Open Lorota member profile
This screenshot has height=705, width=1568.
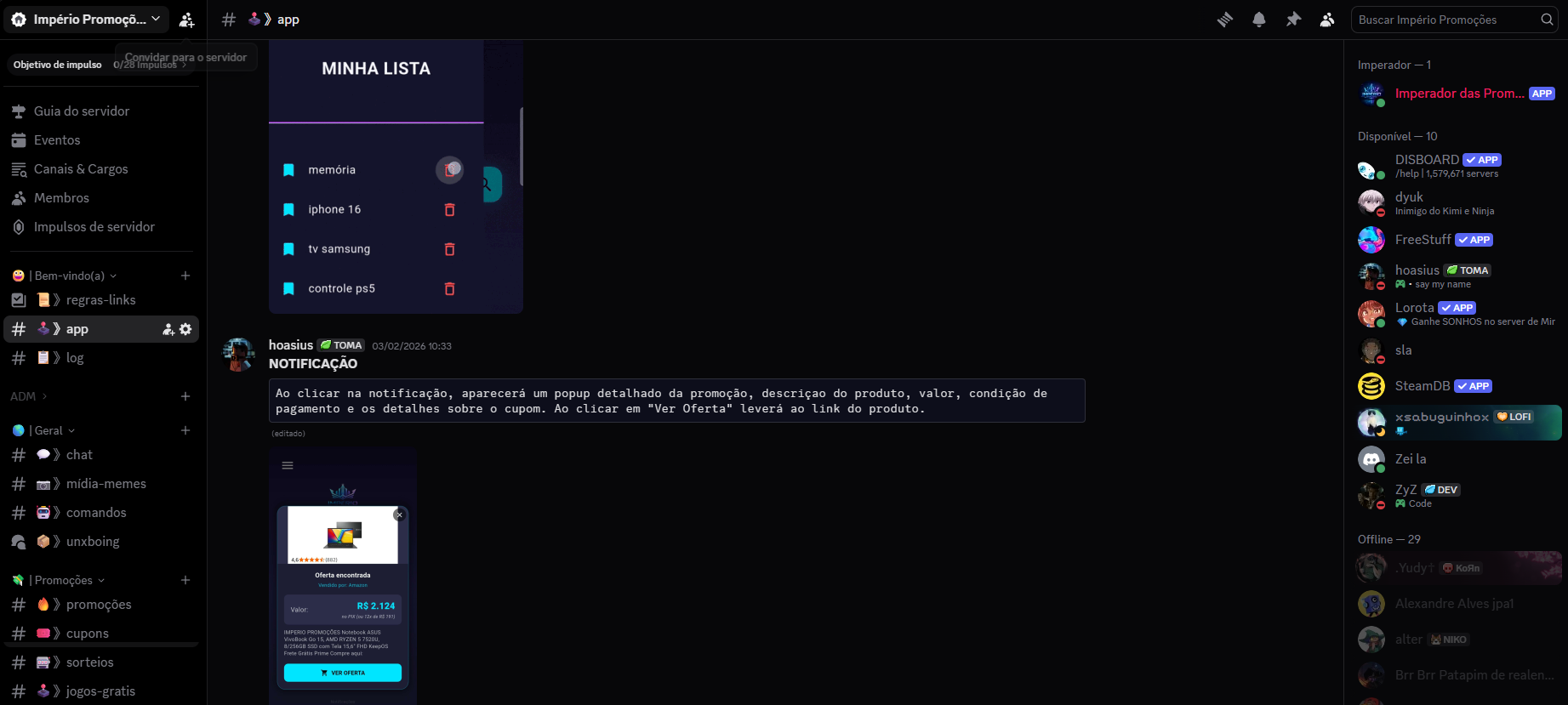1457,315
